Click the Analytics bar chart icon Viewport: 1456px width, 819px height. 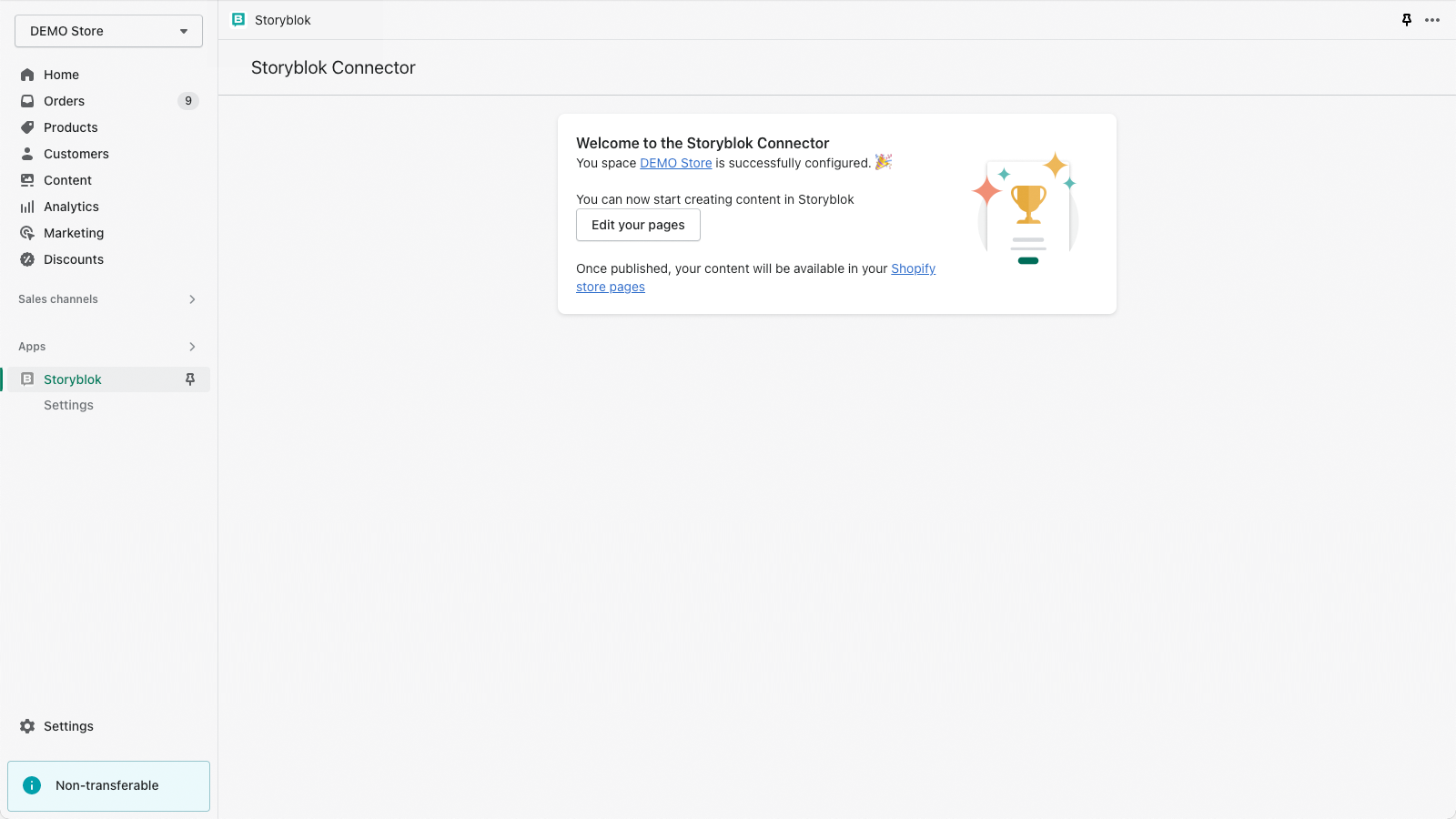click(27, 207)
